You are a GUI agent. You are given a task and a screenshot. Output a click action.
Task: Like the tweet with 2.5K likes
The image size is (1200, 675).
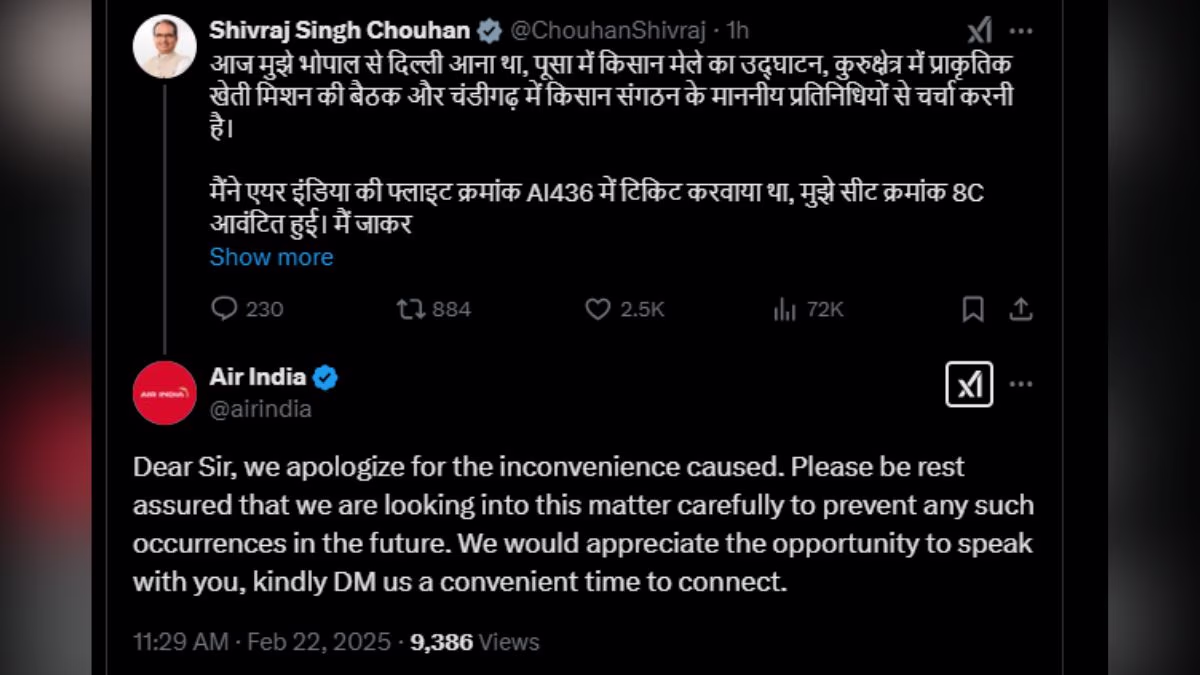tap(598, 310)
